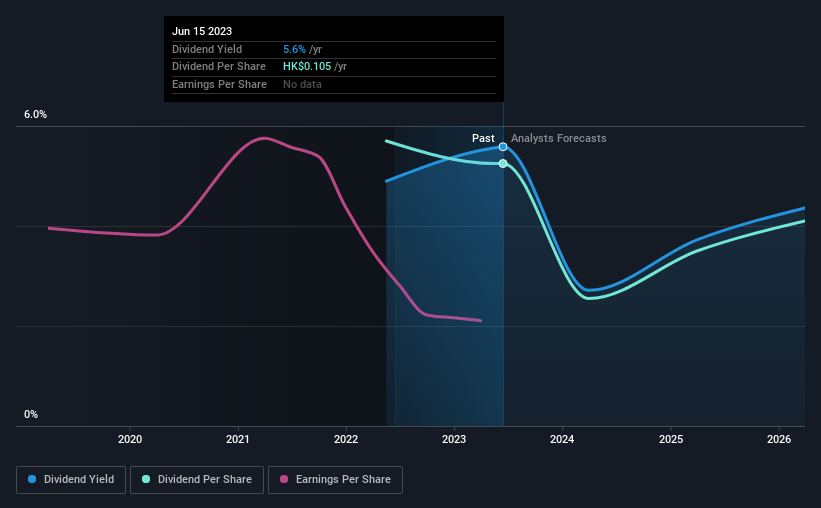Click the blue Dividend Yield data point marker

click(x=503, y=147)
